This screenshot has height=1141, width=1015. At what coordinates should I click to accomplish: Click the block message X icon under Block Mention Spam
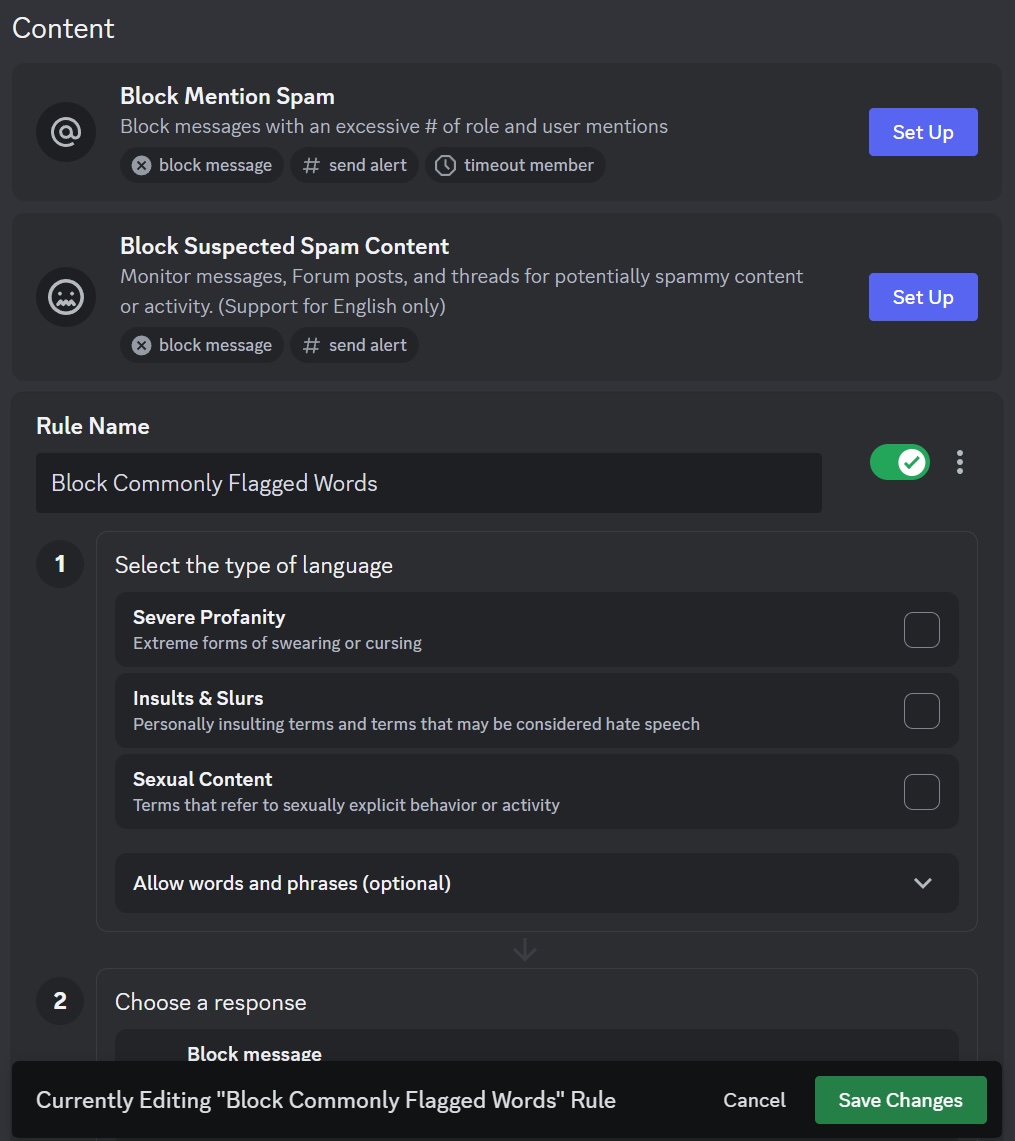(141, 165)
